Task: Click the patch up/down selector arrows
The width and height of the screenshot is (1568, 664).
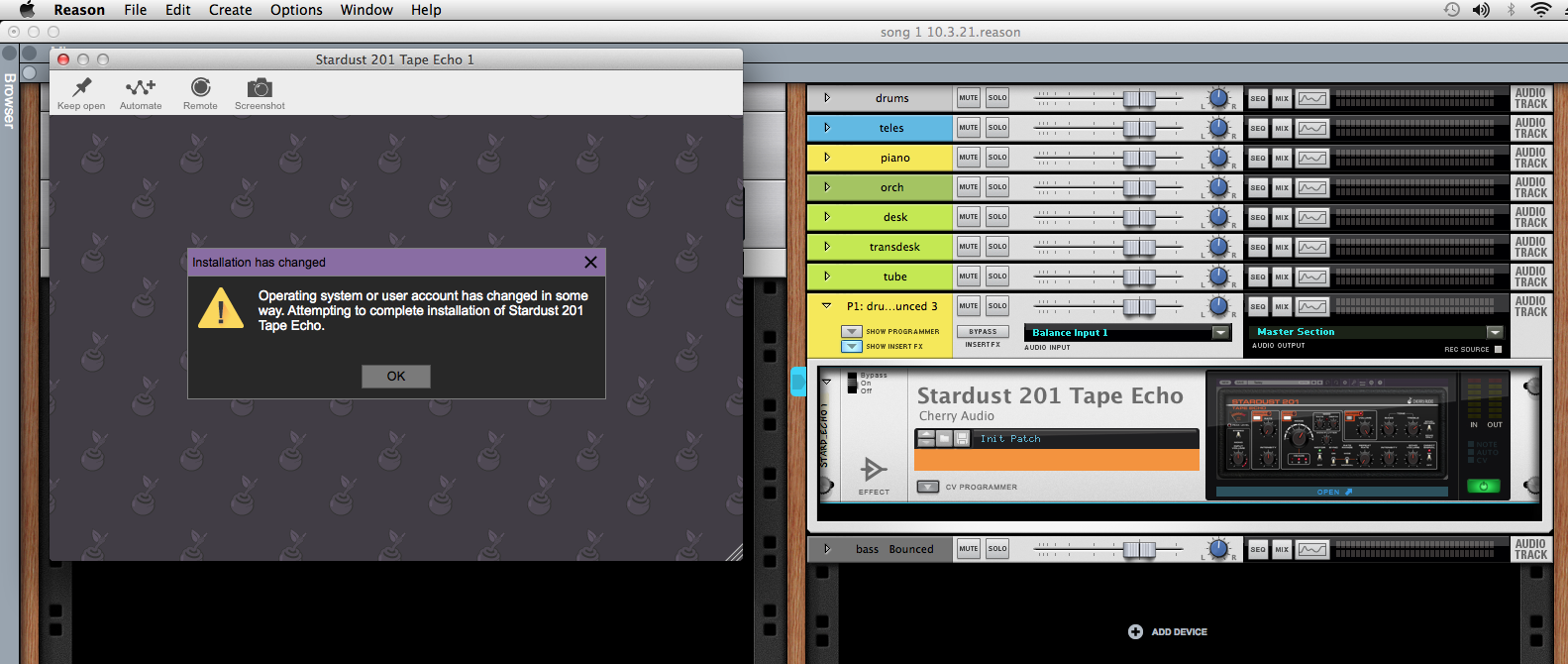Action: pos(926,438)
